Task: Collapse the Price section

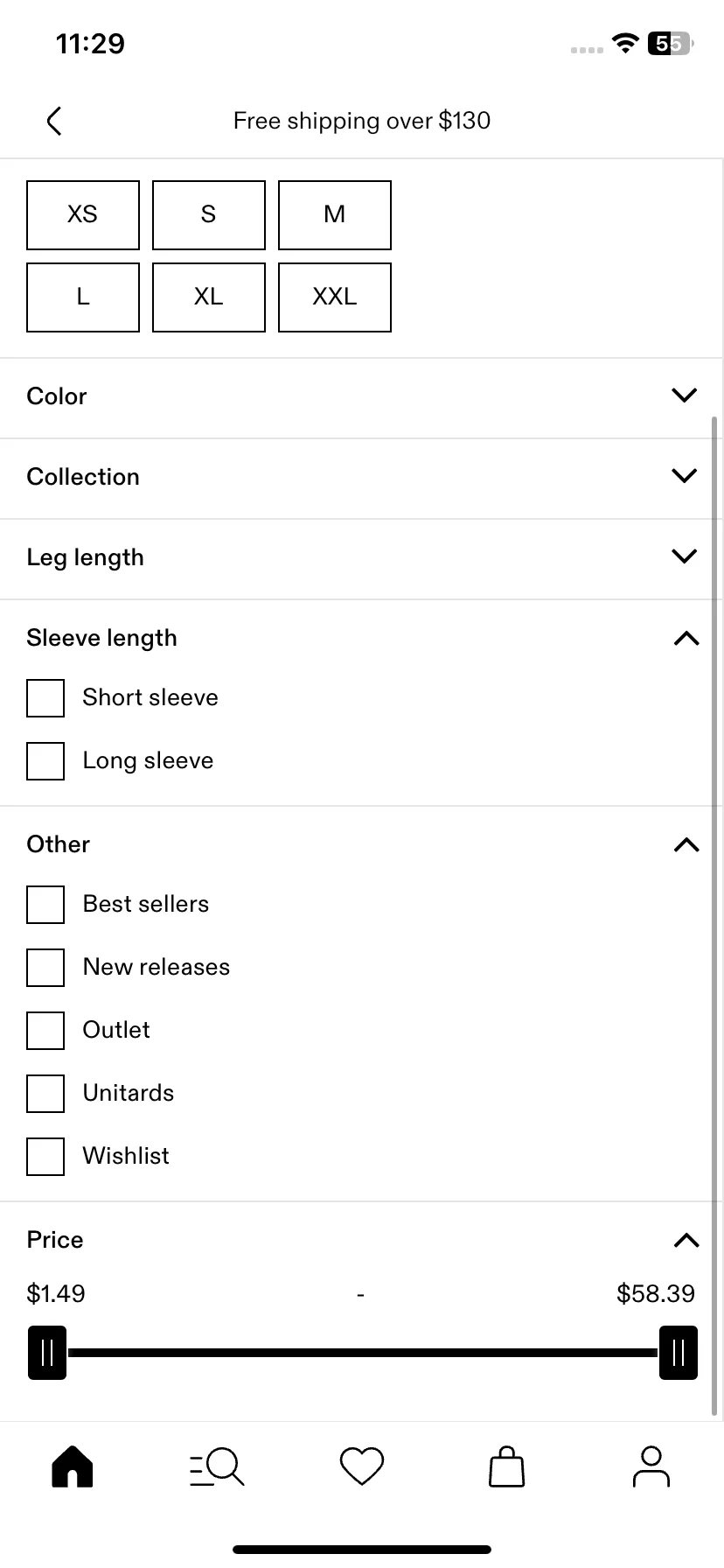Action: point(686,1241)
